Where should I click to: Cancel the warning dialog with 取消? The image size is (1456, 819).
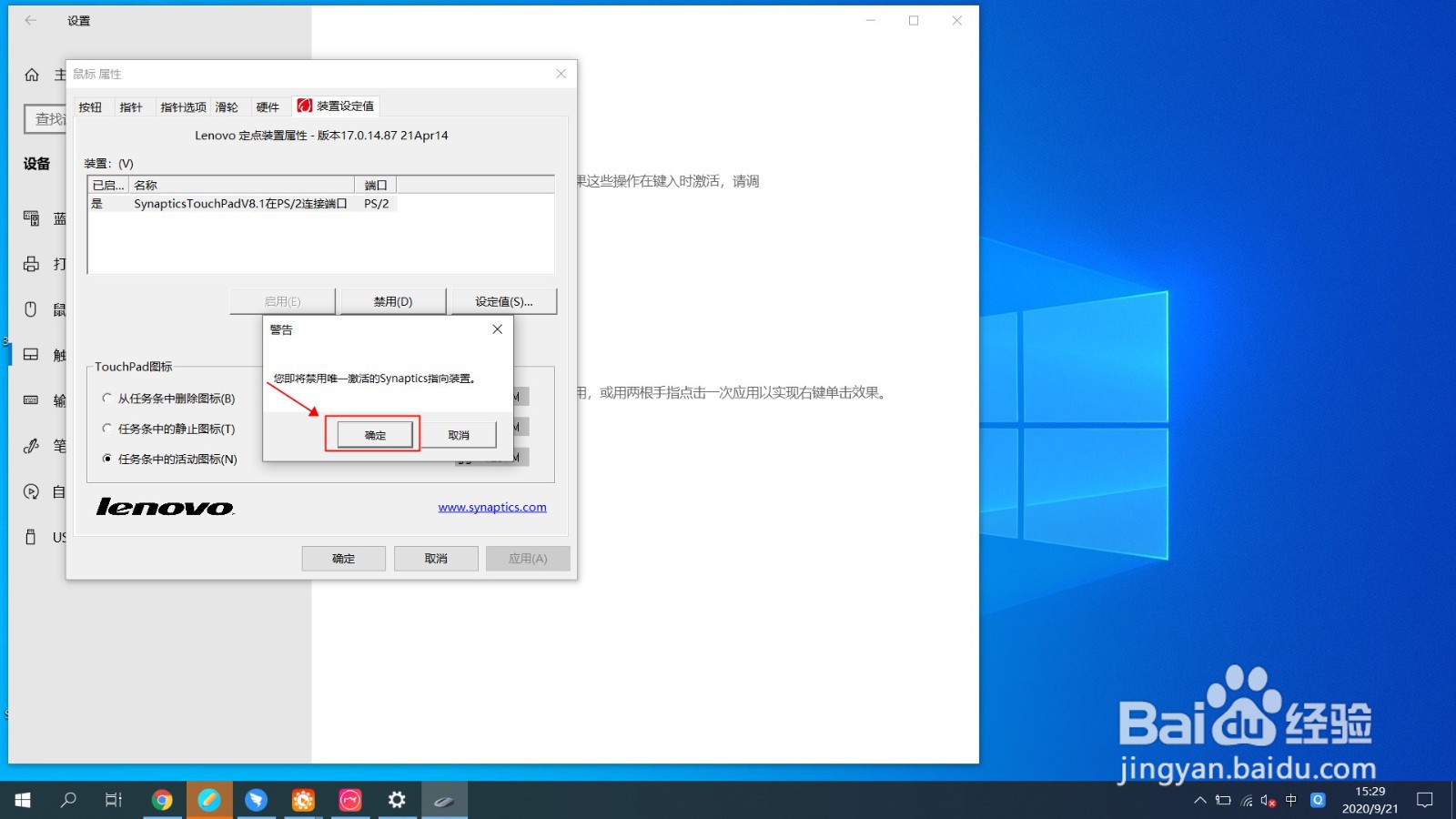click(459, 435)
